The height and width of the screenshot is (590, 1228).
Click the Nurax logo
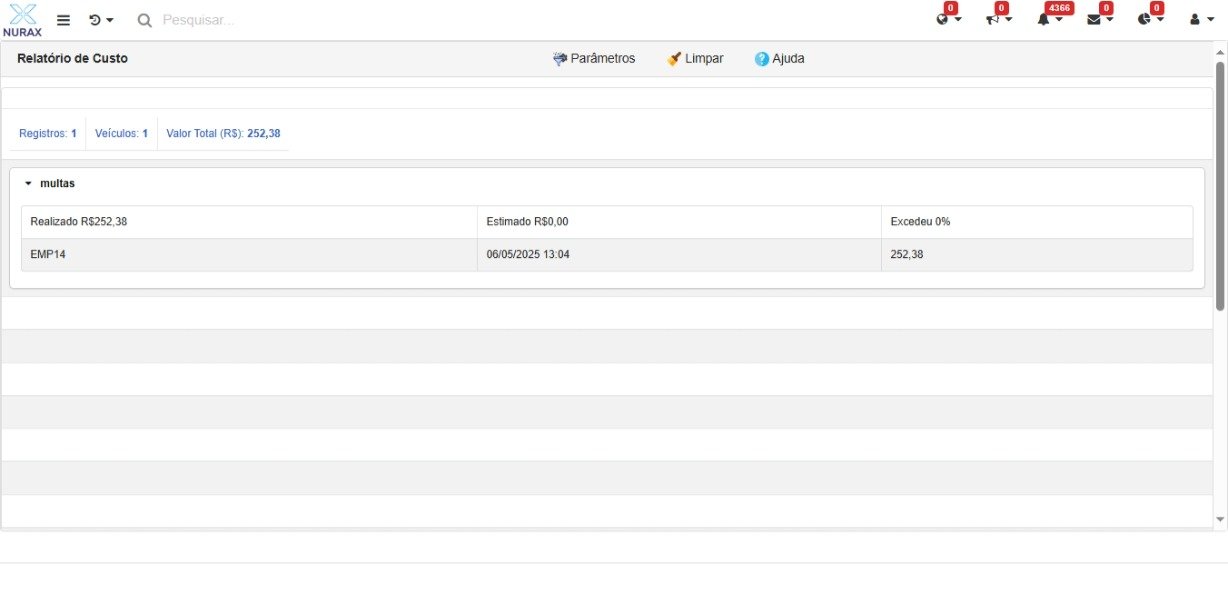(x=22, y=19)
